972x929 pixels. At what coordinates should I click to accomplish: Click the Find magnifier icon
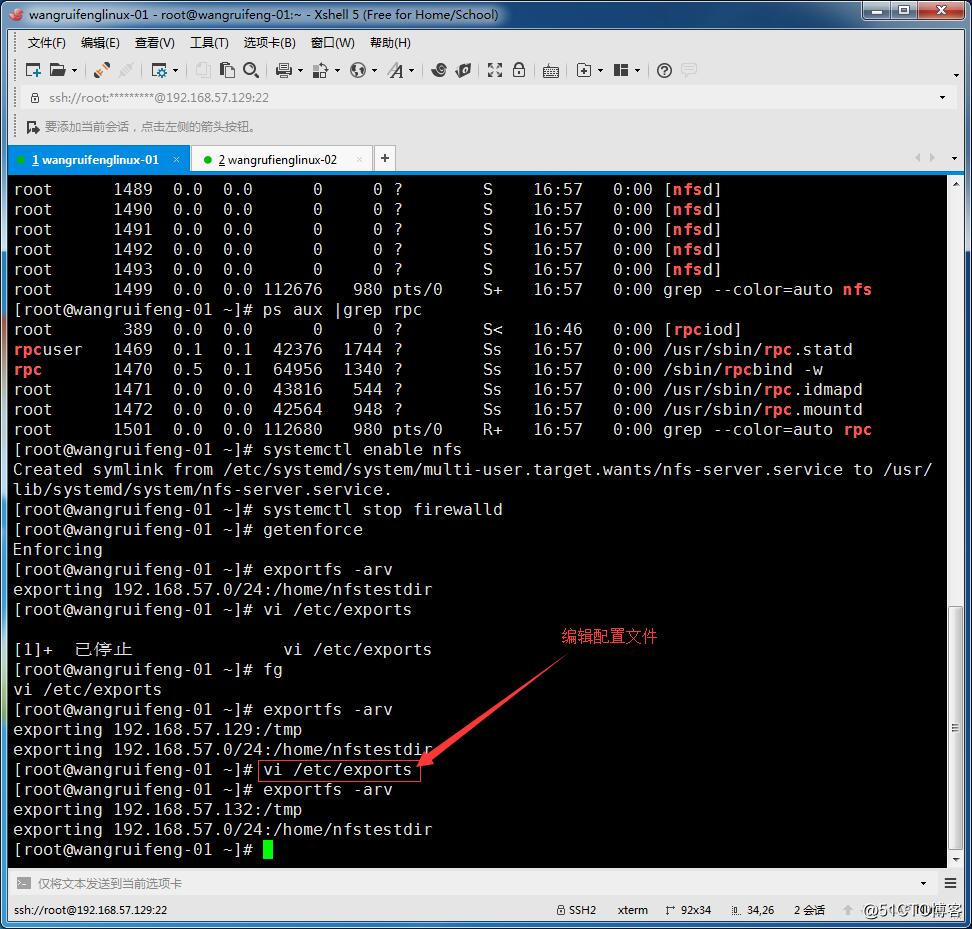pos(250,70)
